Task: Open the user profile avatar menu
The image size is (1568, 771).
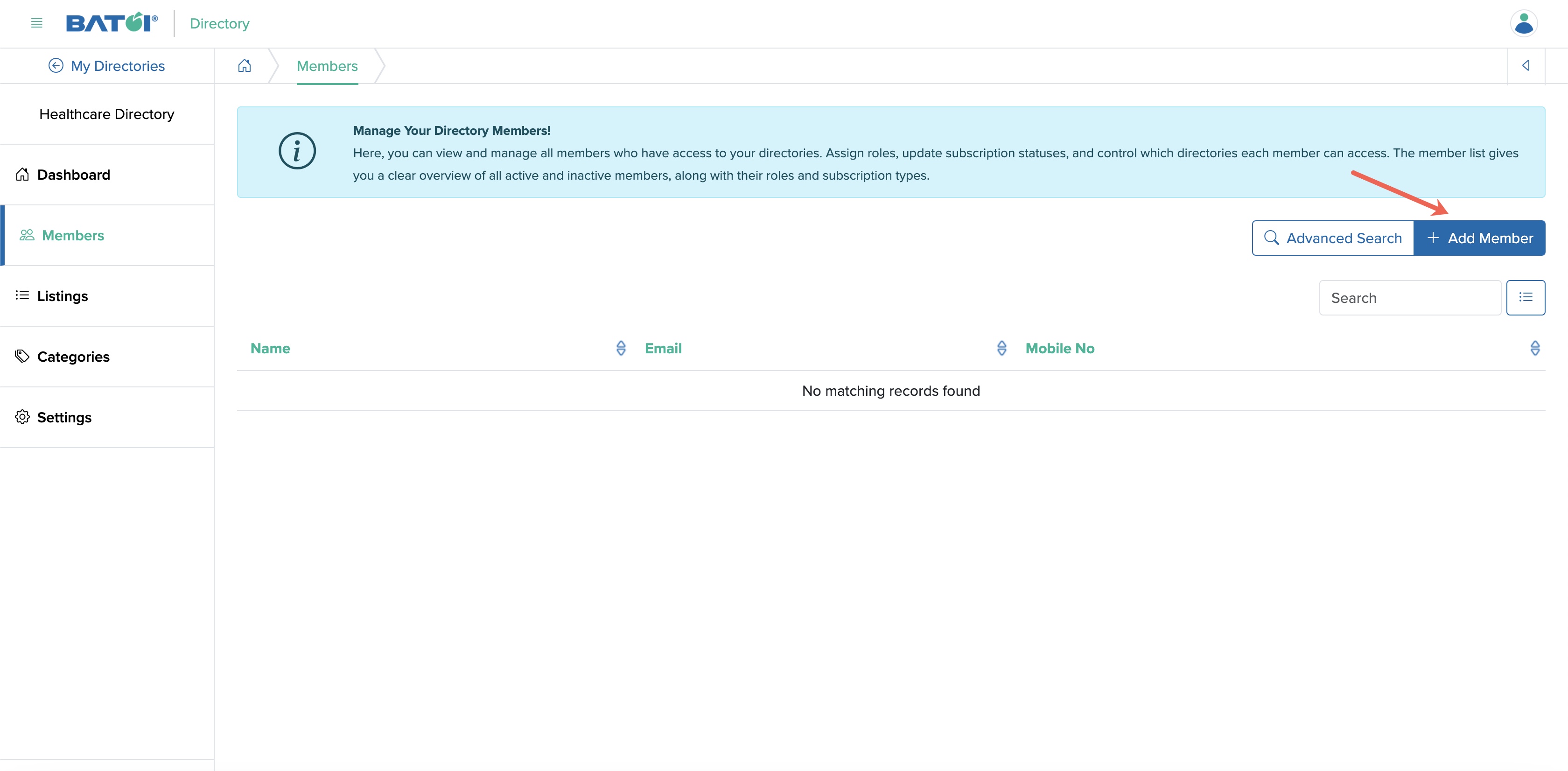Action: pos(1524,23)
